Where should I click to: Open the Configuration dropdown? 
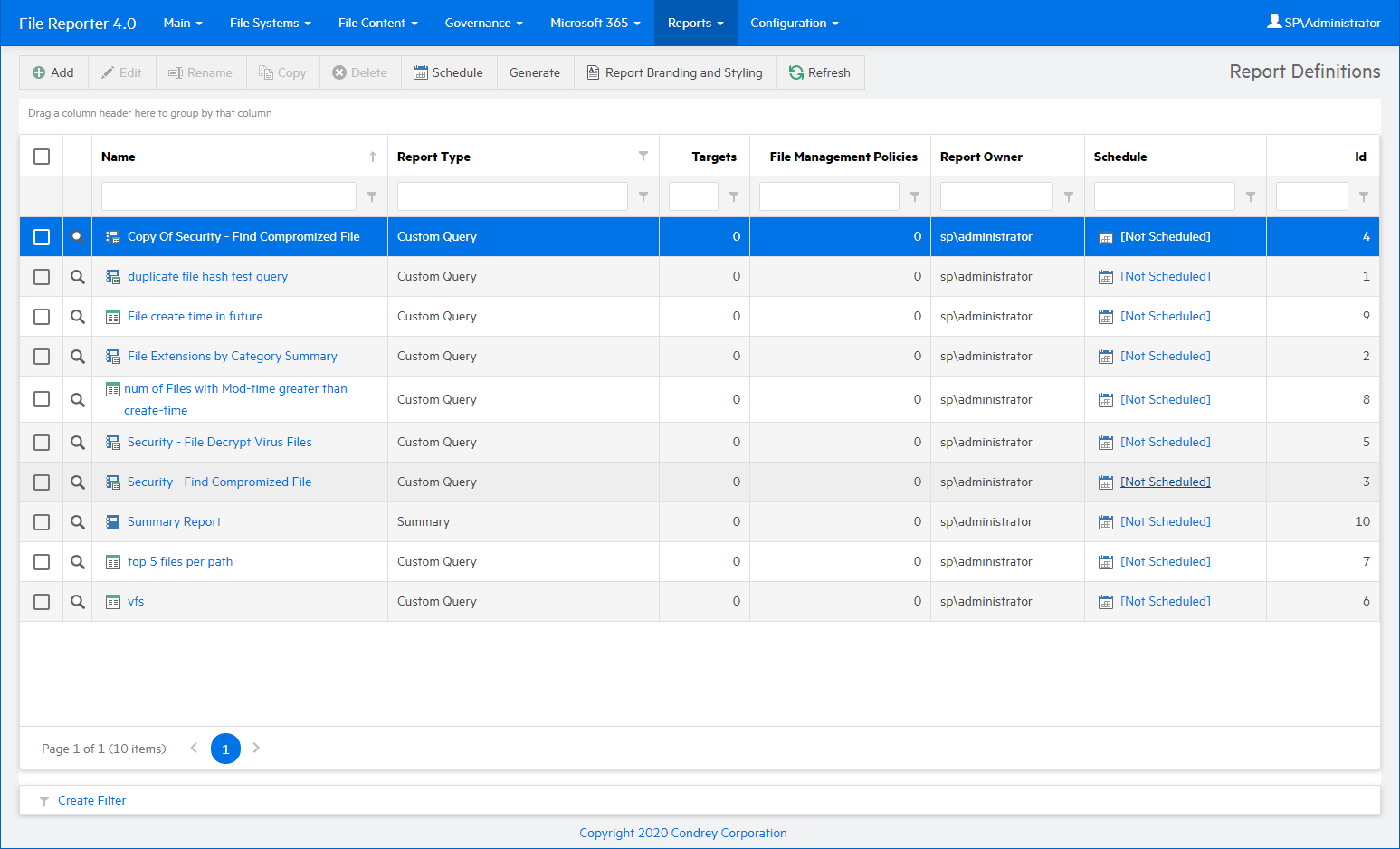tap(794, 23)
